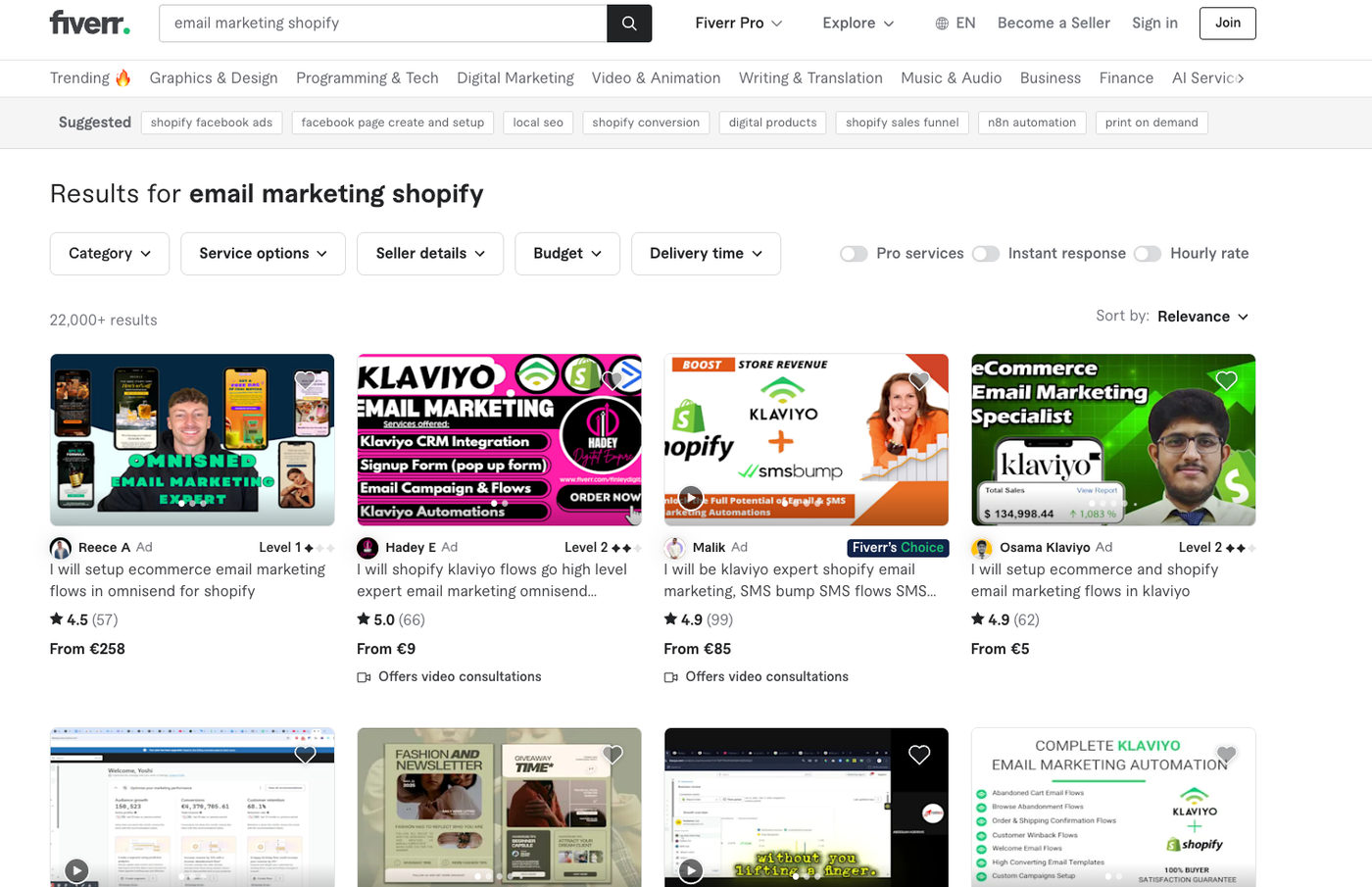This screenshot has width=1372, height=887.
Task: Open the Complete Klaviyo automation gig thumbnail
Action: [x=1113, y=808]
